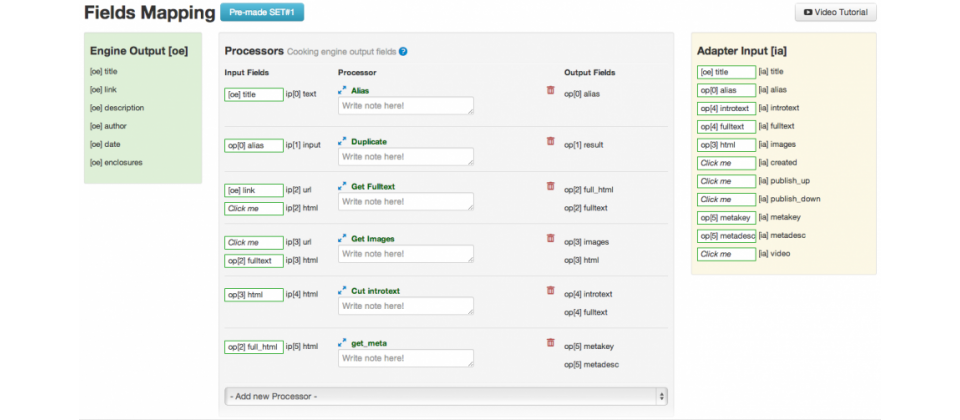Click the empty [ia] created input field
Image resolution: width=960 pixels, height=420 pixels.
[x=726, y=163]
